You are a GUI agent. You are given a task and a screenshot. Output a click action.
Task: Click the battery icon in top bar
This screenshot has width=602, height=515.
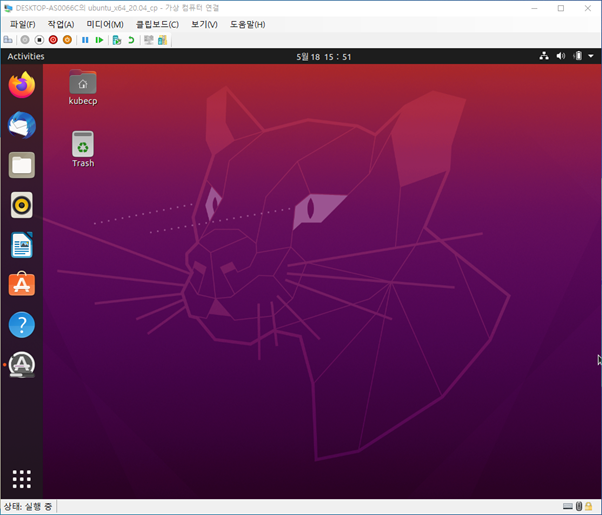pos(578,56)
